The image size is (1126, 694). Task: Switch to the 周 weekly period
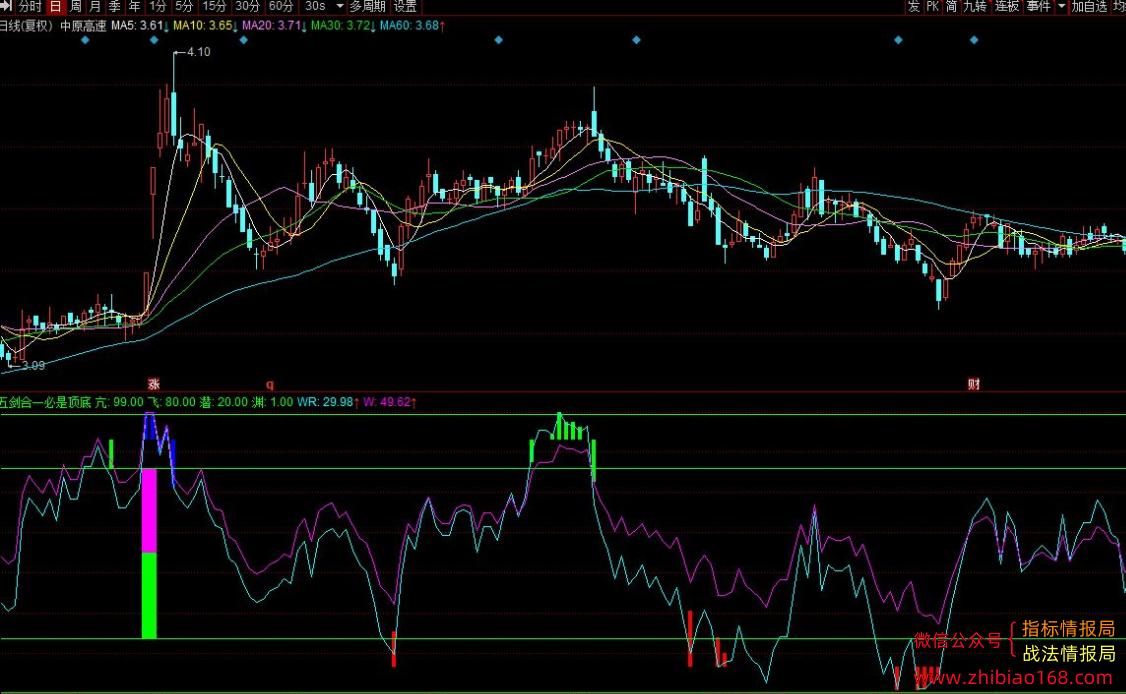click(x=75, y=6)
